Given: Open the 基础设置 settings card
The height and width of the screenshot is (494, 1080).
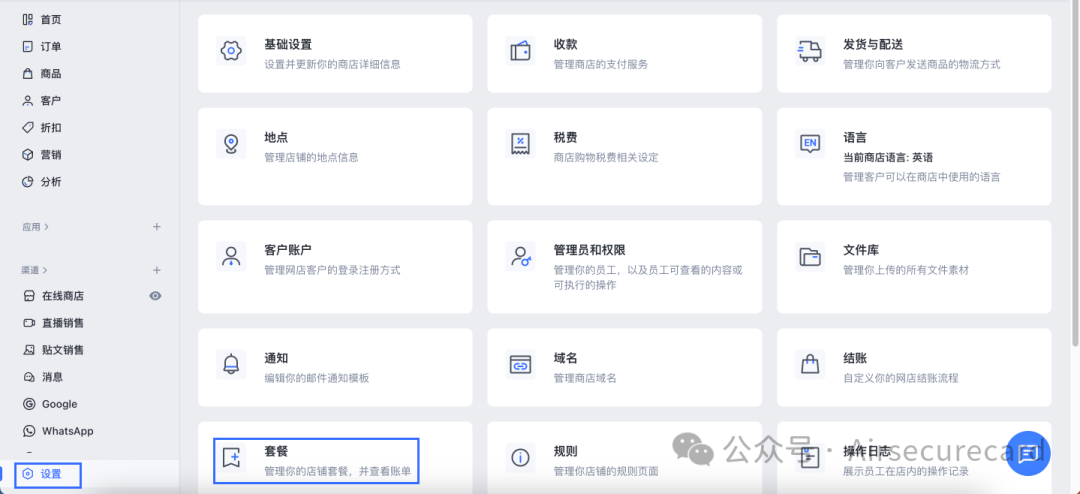Looking at the screenshot, I should click(x=335, y=53).
